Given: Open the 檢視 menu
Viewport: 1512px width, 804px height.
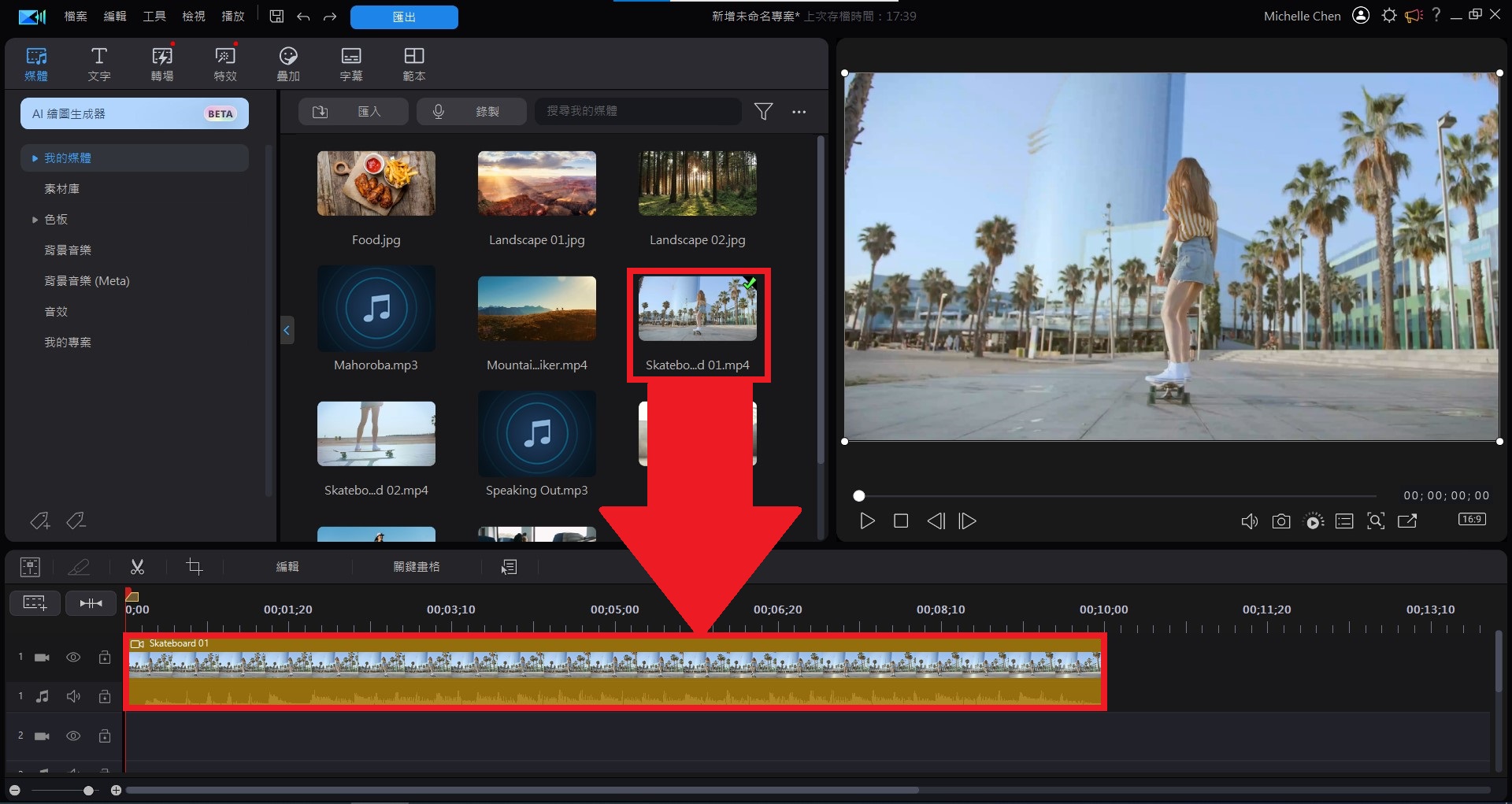Looking at the screenshot, I should click(194, 17).
